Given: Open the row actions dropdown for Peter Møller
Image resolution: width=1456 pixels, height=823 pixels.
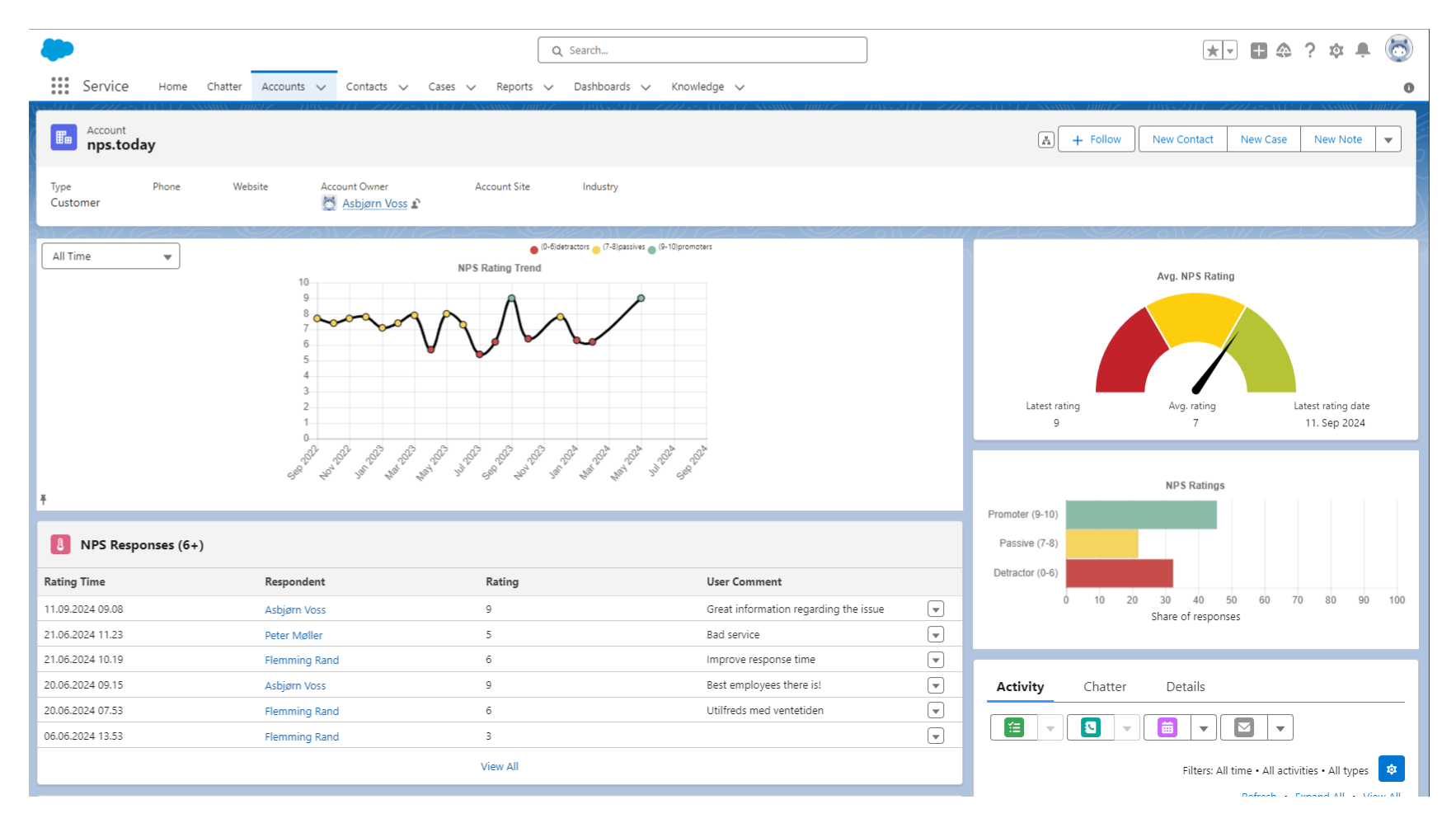Looking at the screenshot, I should coord(935,634).
